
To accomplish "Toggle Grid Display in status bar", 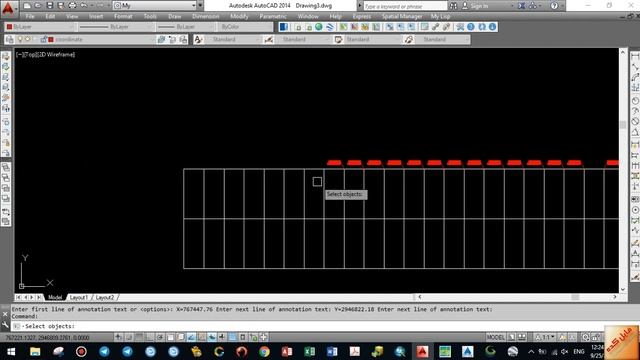I will point(139,337).
